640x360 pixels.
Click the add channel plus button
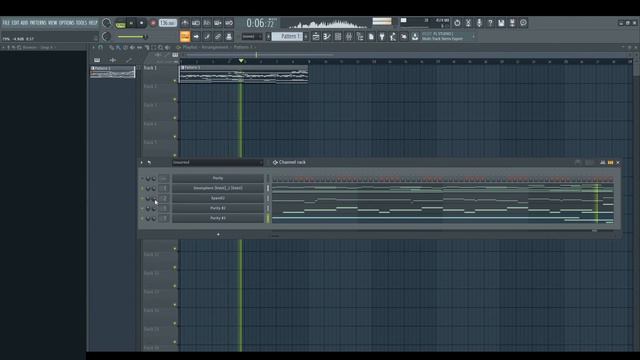(218, 234)
